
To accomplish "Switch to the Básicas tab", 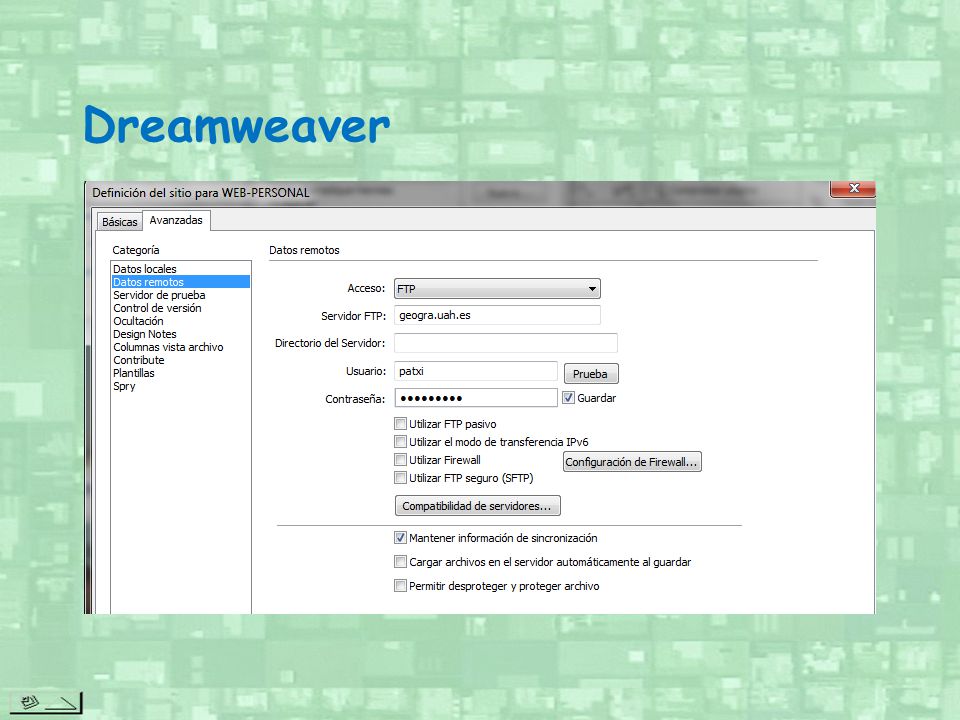I will pos(119,222).
